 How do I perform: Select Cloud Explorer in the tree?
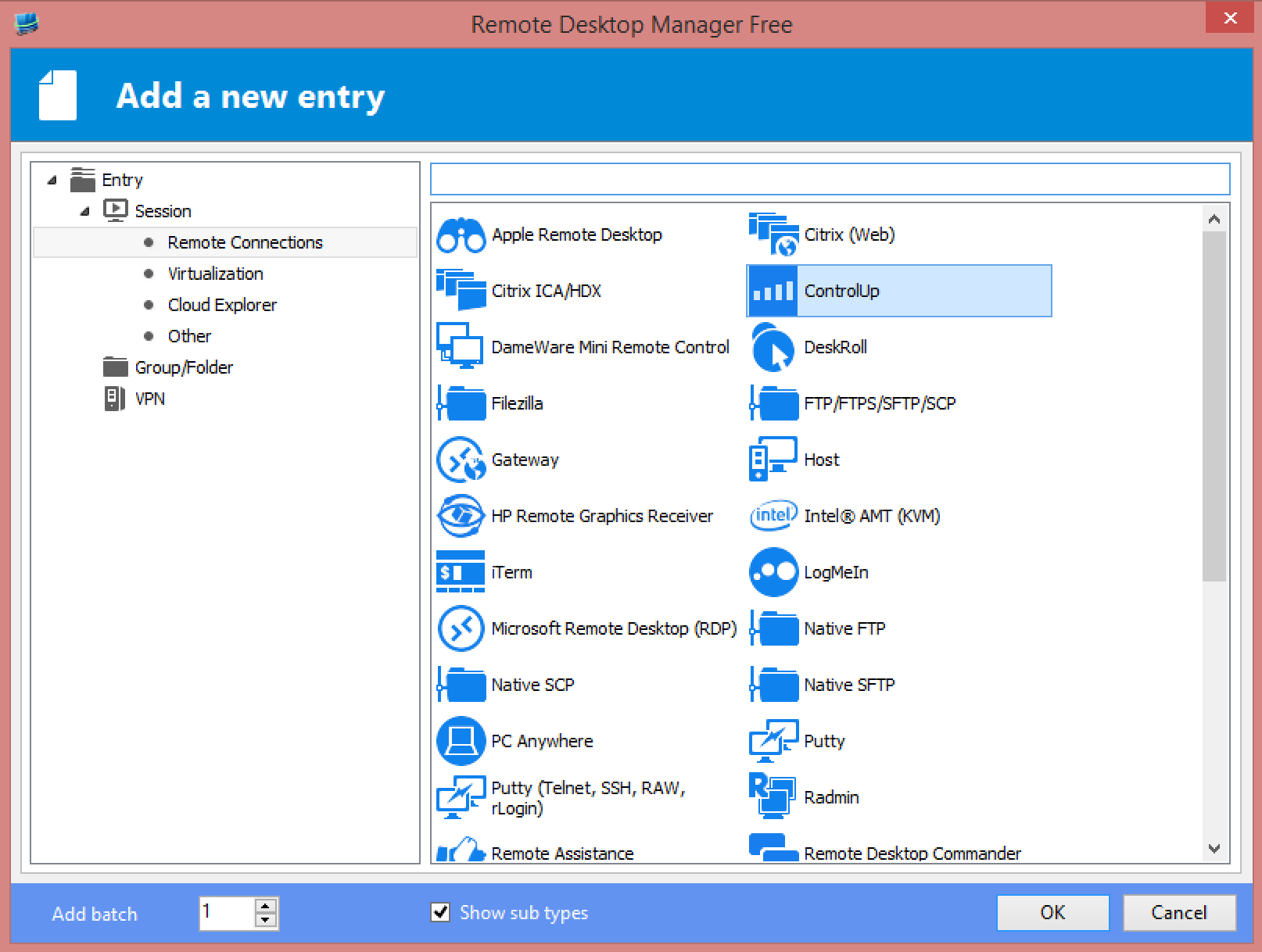click(x=222, y=305)
